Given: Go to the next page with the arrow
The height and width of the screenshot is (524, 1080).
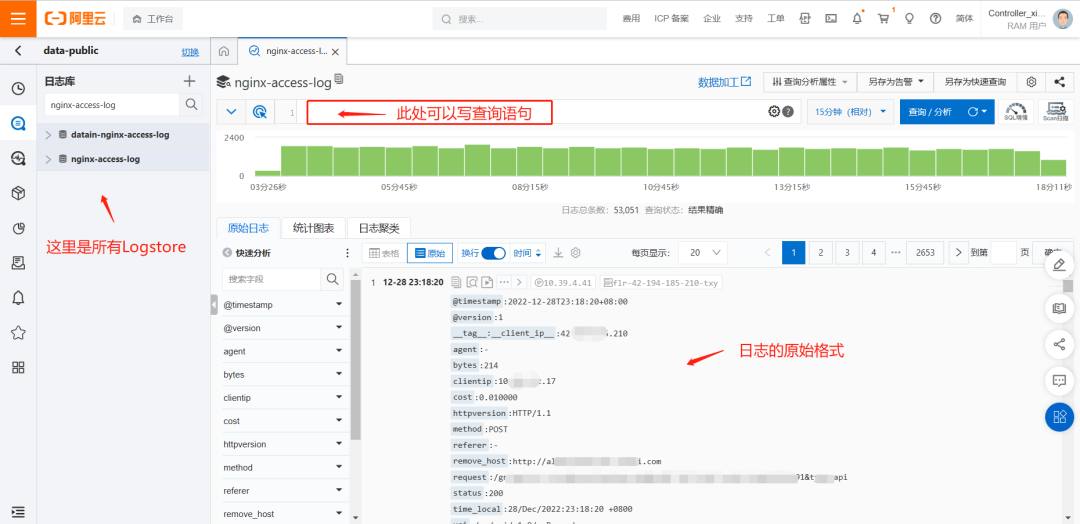Looking at the screenshot, I should pos(958,253).
